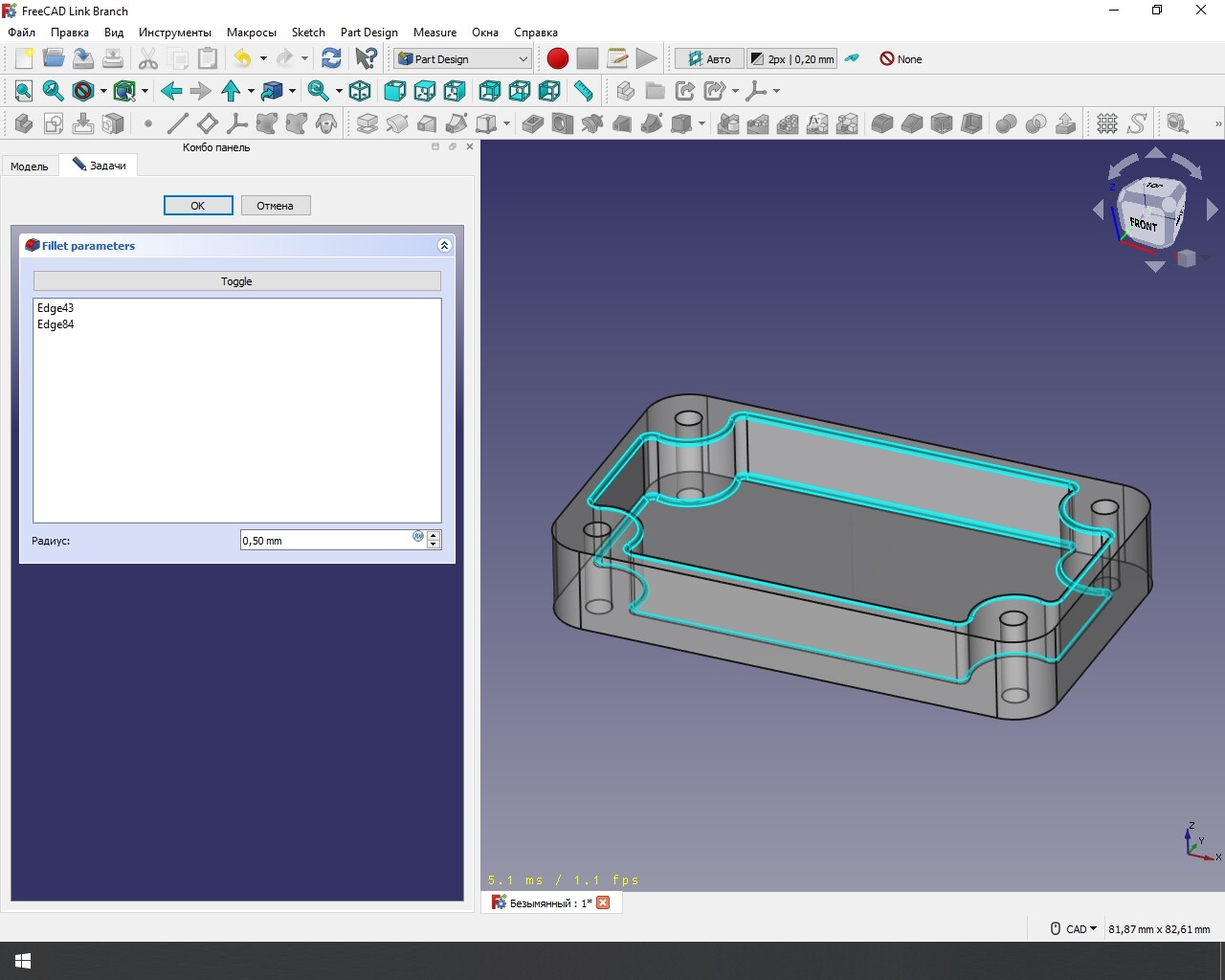Image resolution: width=1225 pixels, height=980 pixels.
Task: Click the measure distance ruler icon
Action: click(x=583, y=91)
